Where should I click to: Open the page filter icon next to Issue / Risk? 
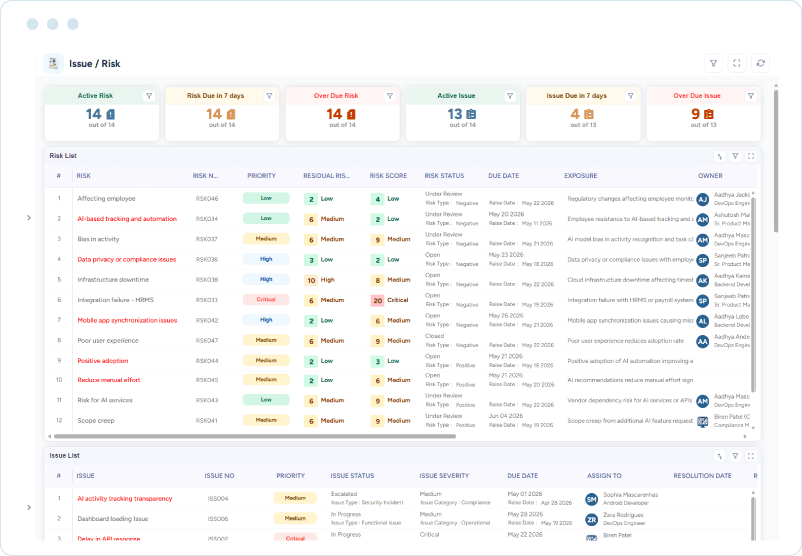coord(713,63)
